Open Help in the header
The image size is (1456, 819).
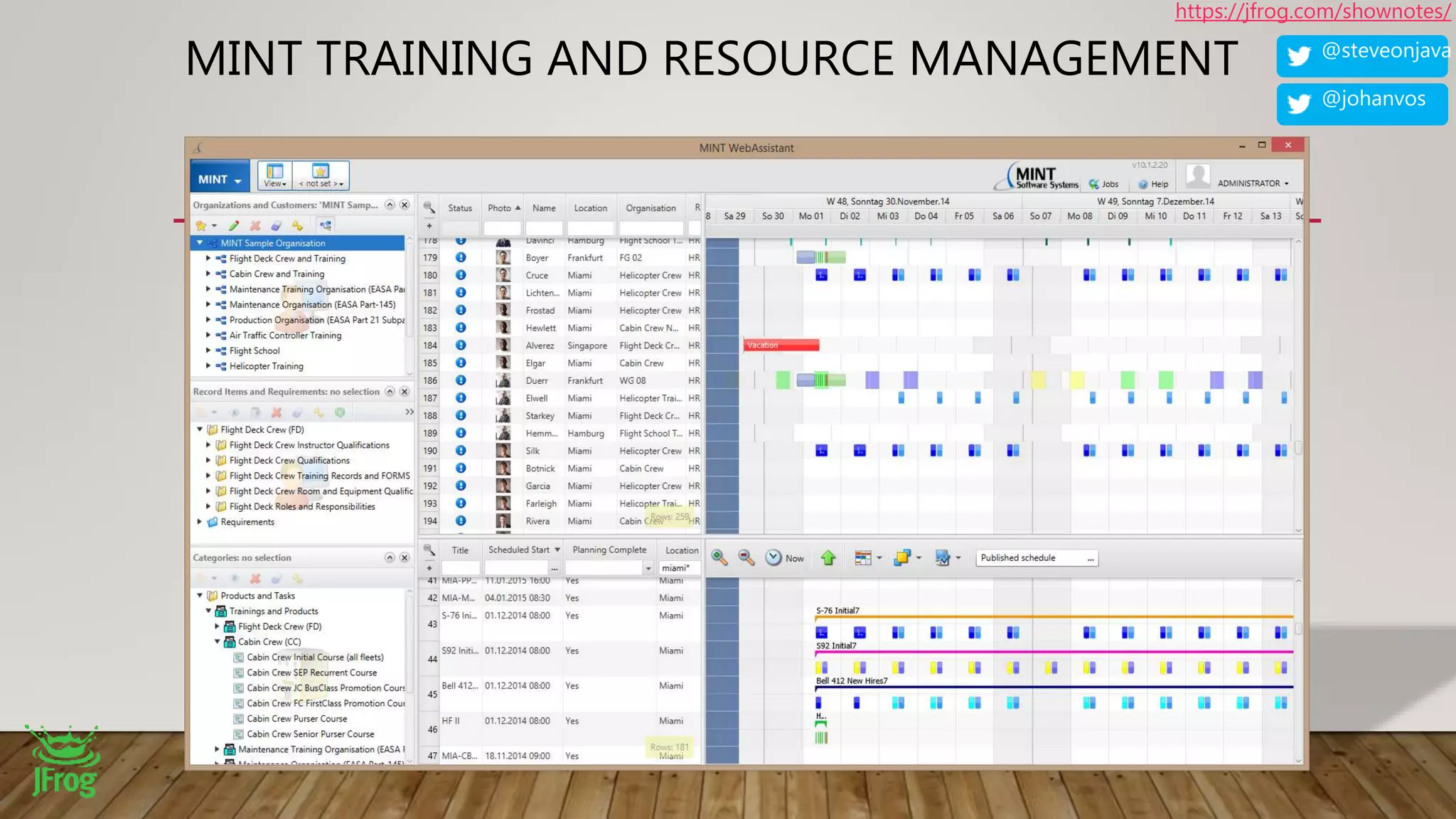1153,184
